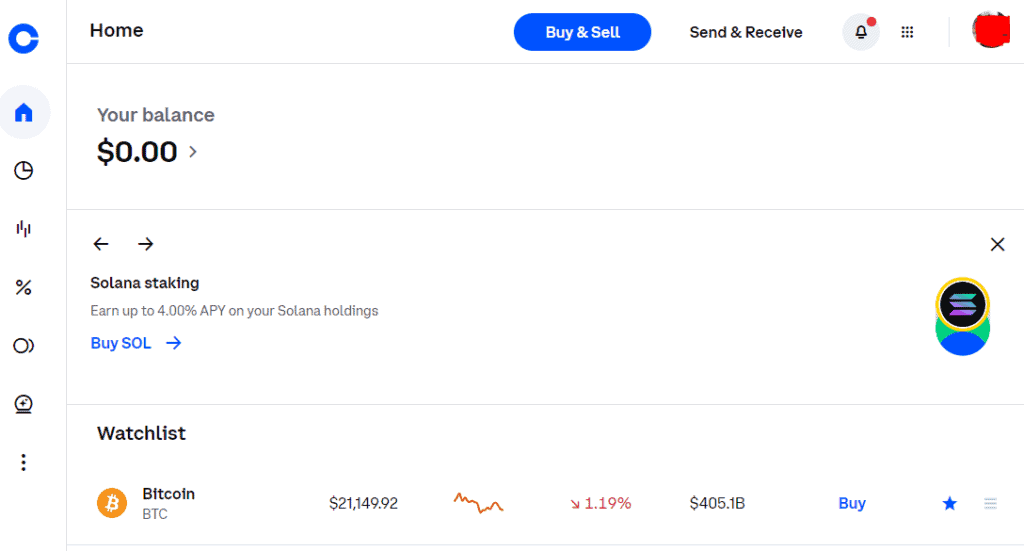Open the More three-dot sidebar menu
Viewport: 1024px width, 551px height.
point(24,462)
